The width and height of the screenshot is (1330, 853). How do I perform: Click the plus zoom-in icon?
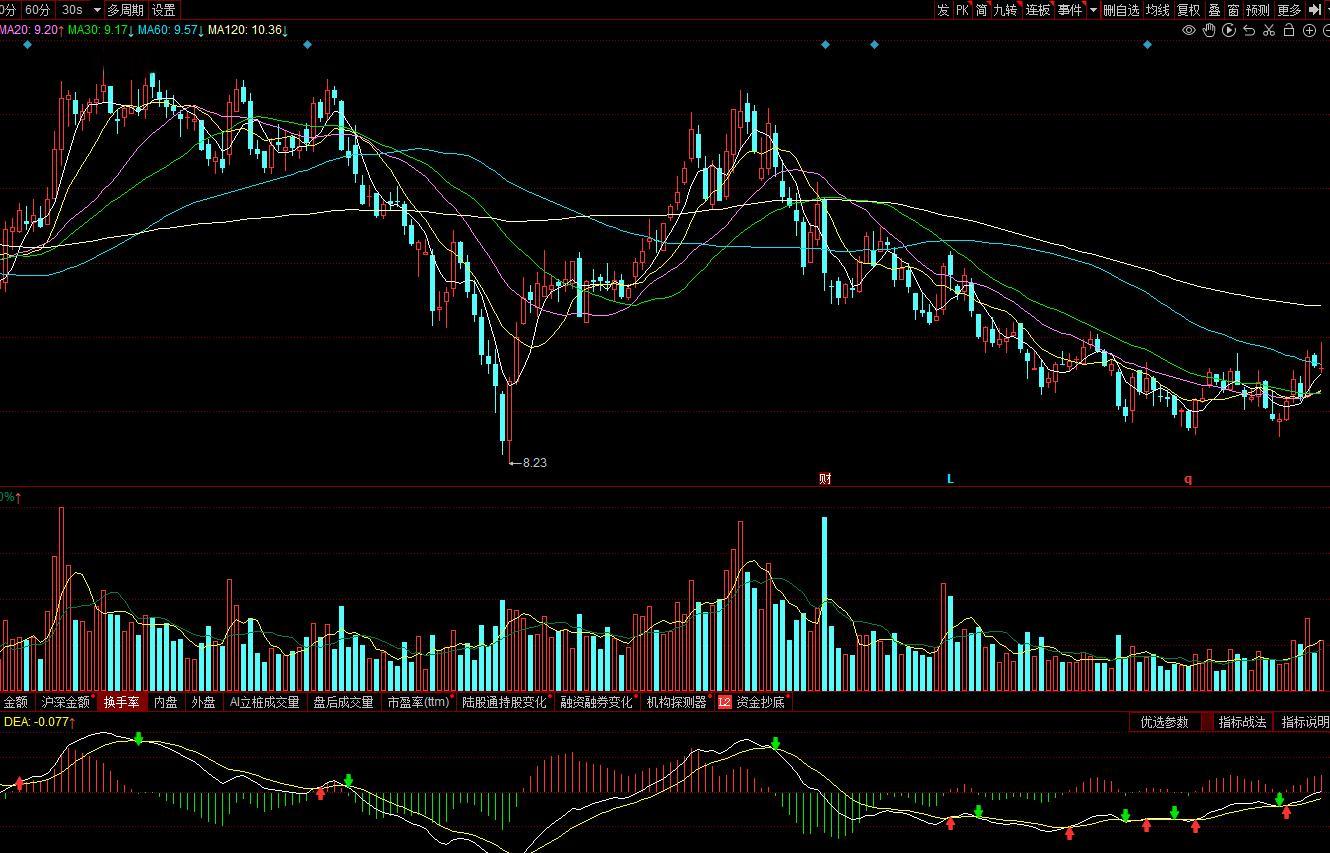[x=1309, y=31]
